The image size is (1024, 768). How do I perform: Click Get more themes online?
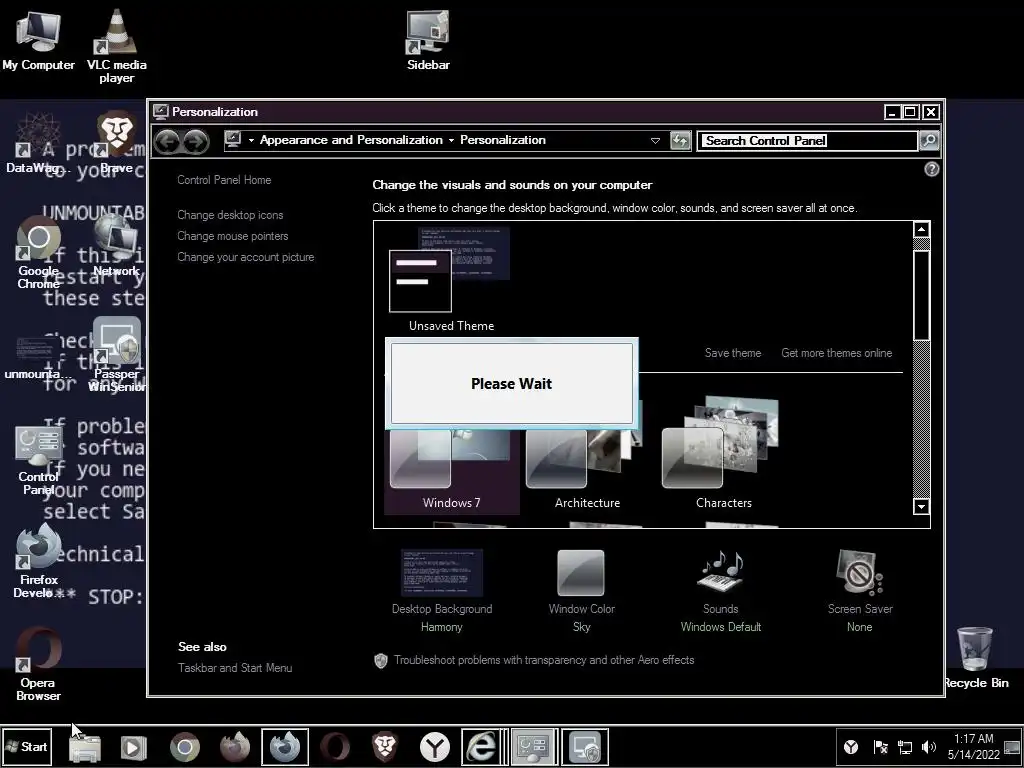(x=837, y=353)
